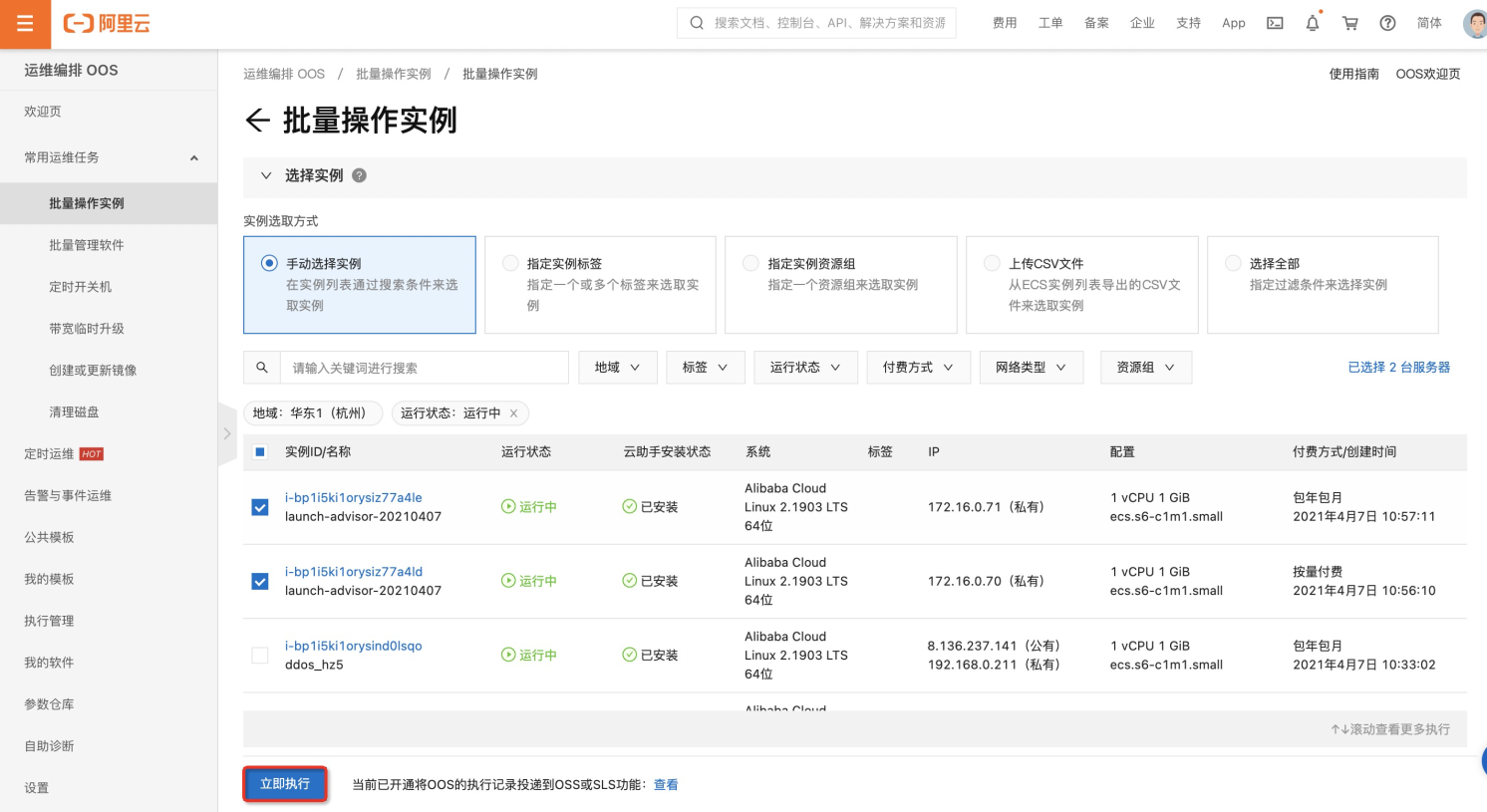Select the 上传CSV文件 radio option

coord(992,263)
